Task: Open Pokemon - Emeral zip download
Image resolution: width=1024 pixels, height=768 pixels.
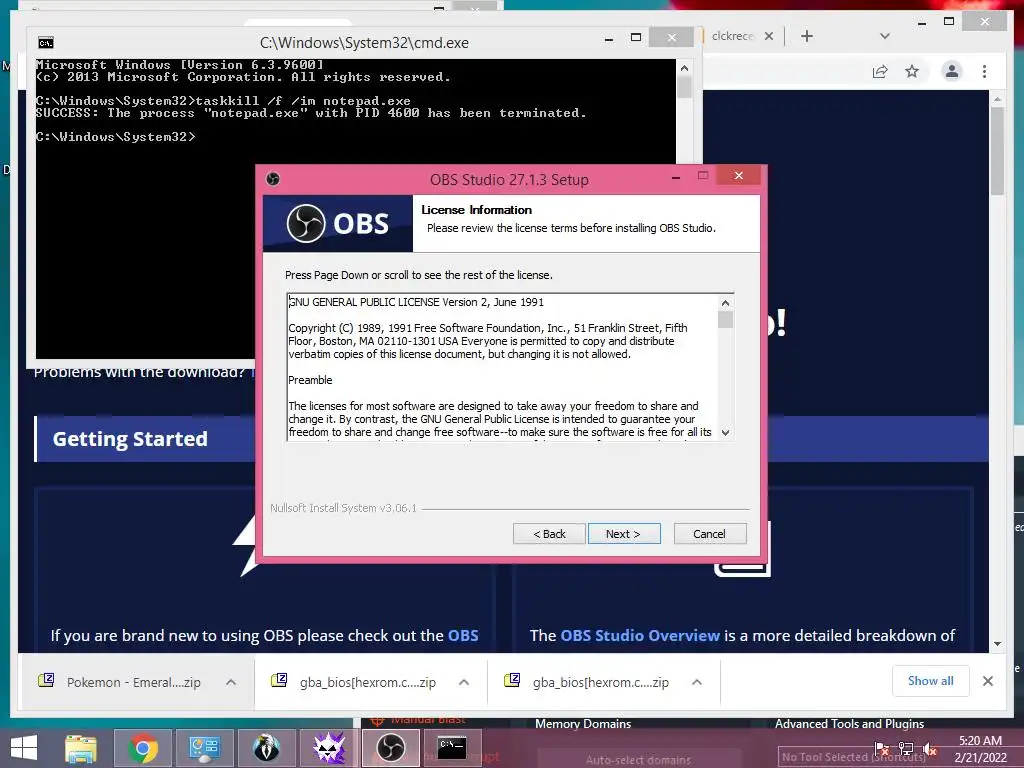Action: (x=133, y=682)
